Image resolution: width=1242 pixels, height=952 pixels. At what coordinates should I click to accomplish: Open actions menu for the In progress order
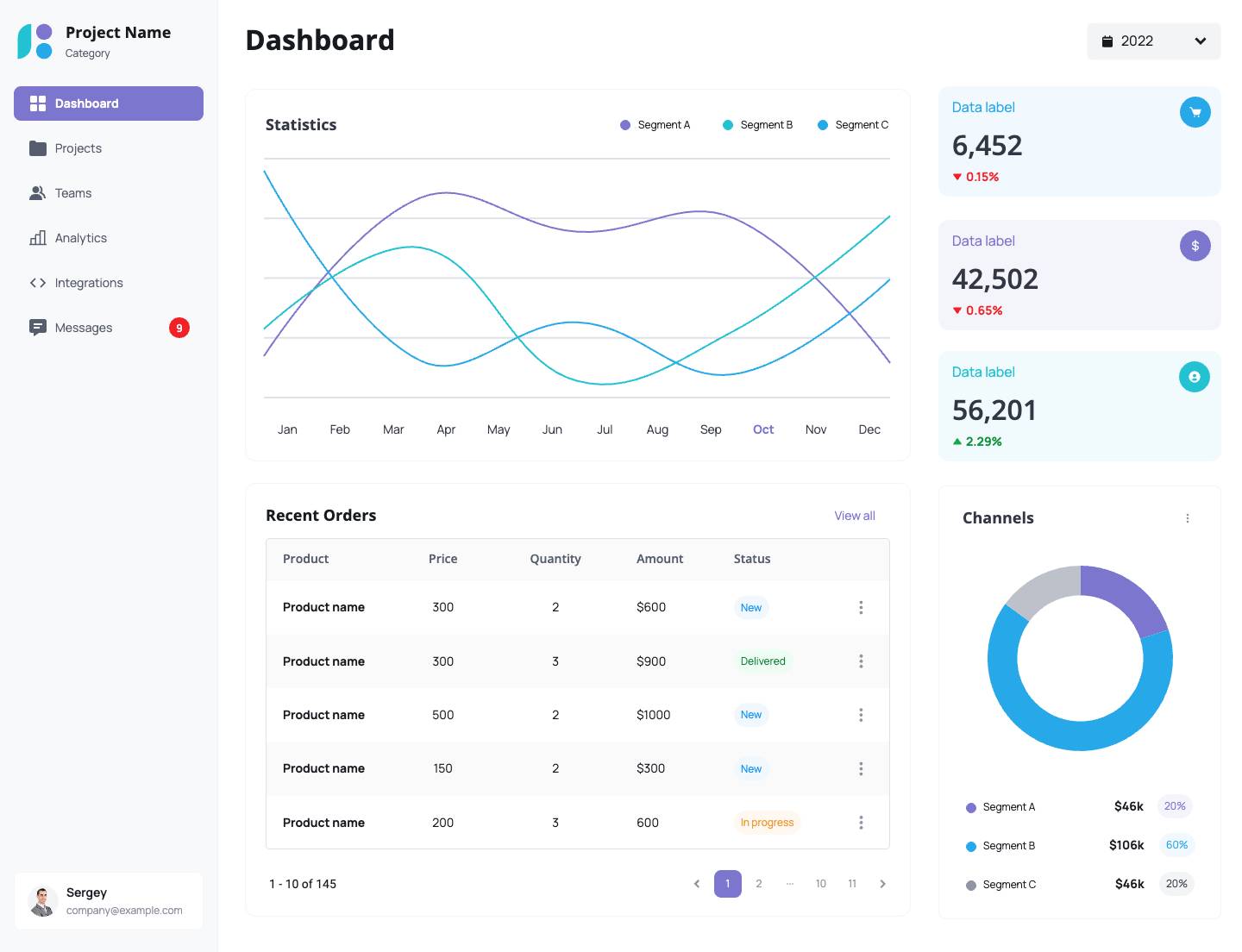pos(860,823)
